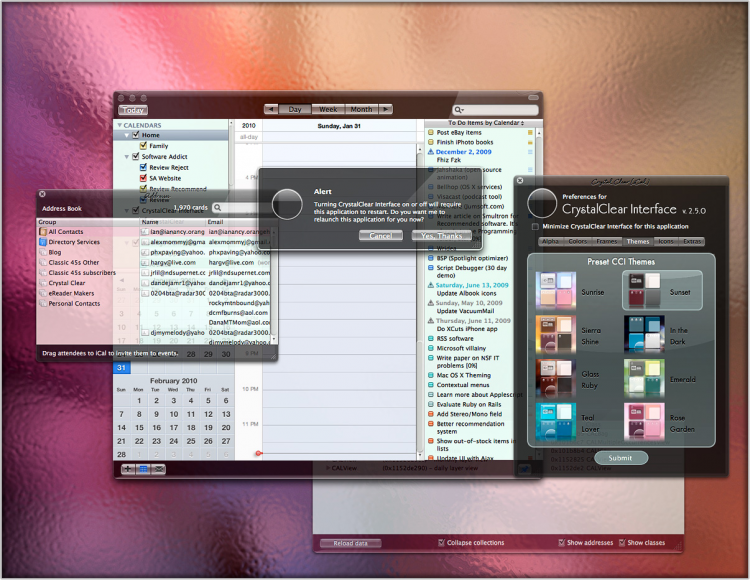Toggle the Show addresses checkbox
Image resolution: width=750 pixels, height=580 pixels.
point(562,543)
